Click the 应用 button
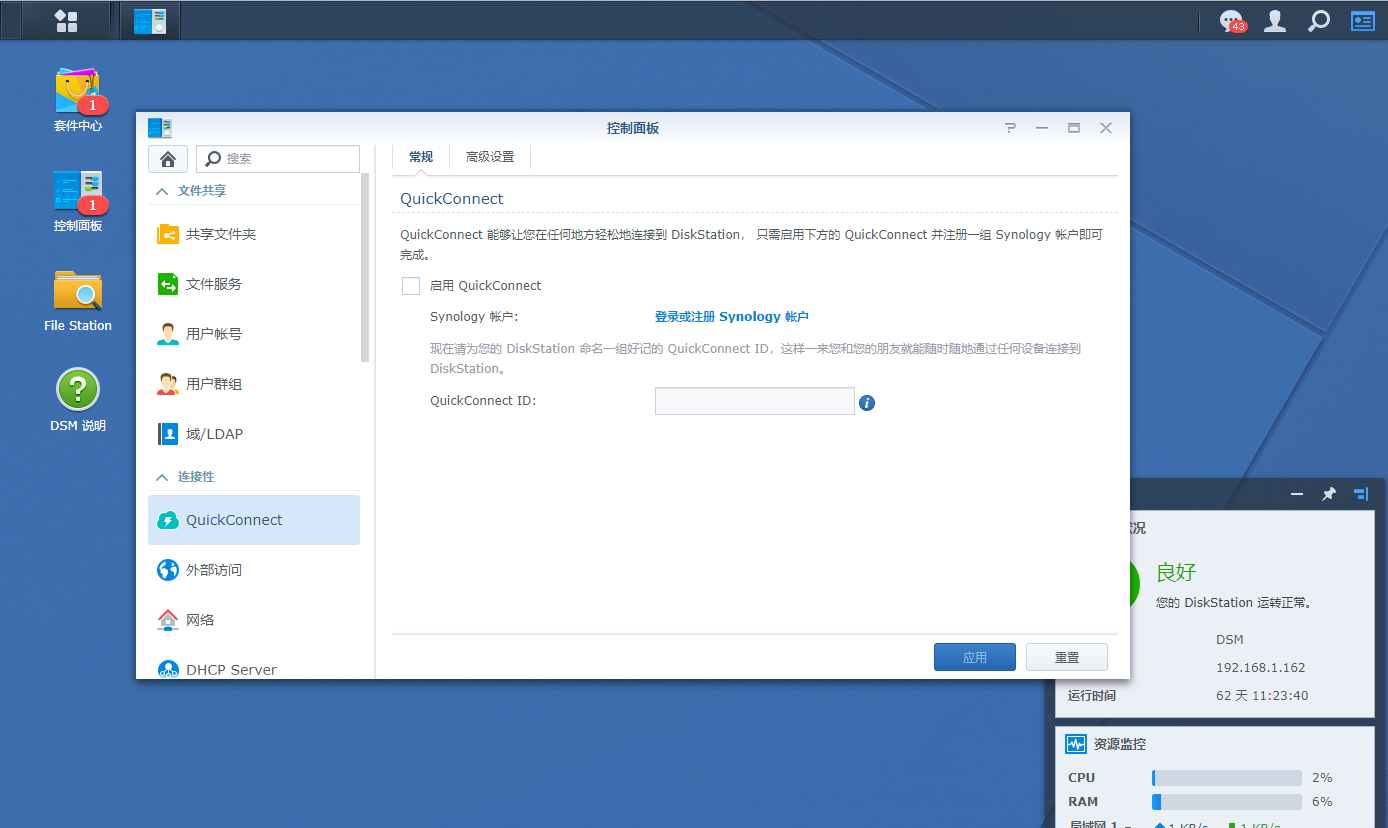The image size is (1388, 828). click(x=975, y=657)
